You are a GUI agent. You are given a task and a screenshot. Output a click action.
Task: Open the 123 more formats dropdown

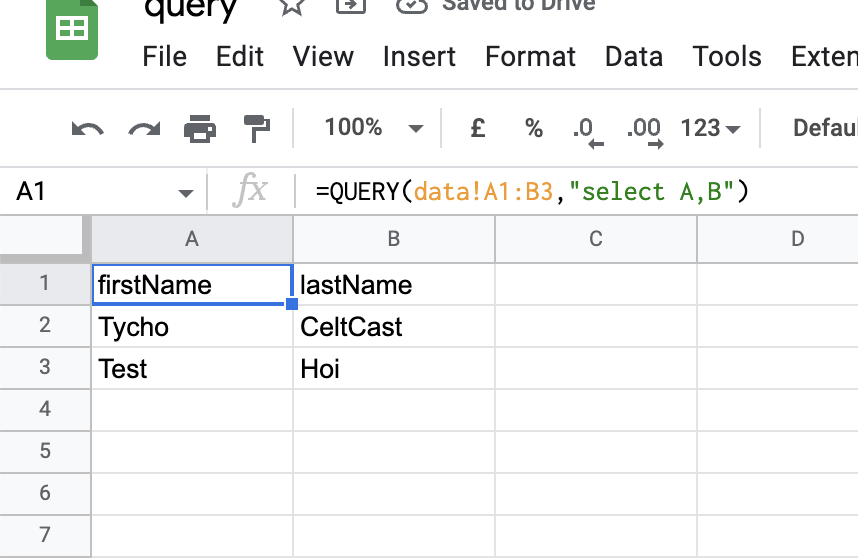(710, 129)
